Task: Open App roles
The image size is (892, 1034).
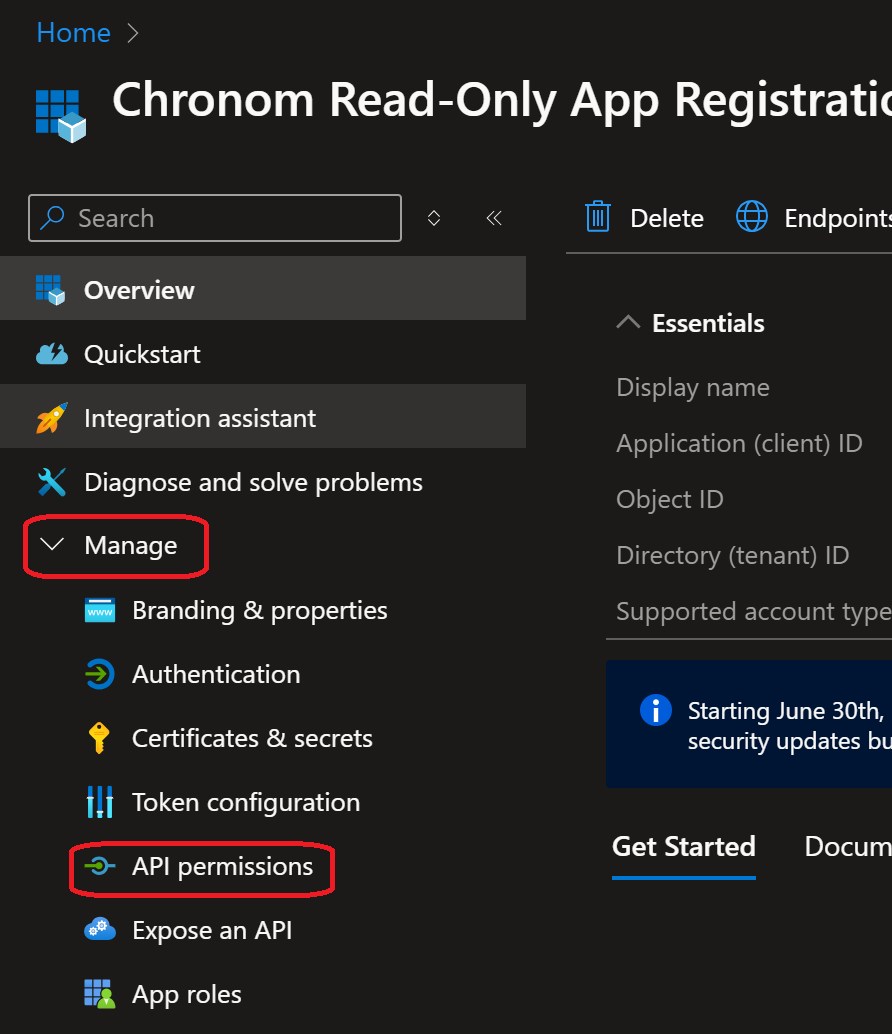Action: 187,994
